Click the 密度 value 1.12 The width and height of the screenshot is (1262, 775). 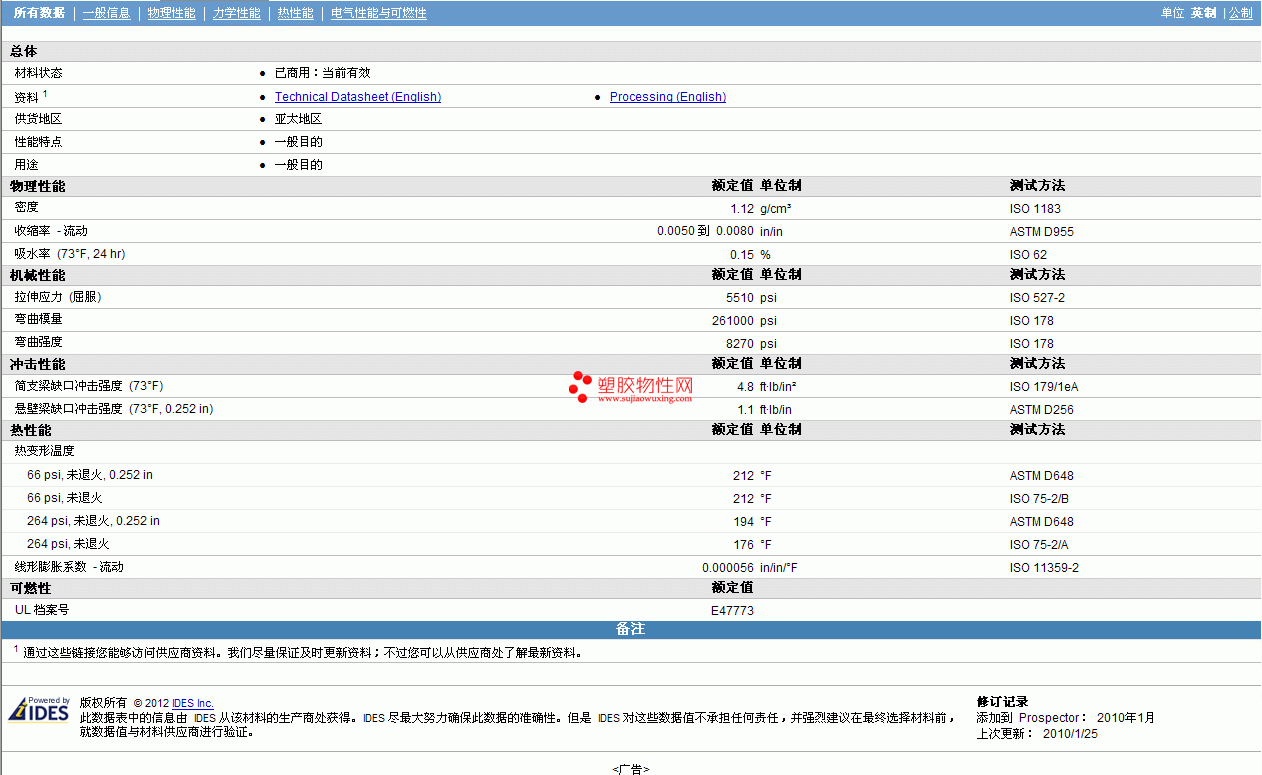tap(742, 209)
